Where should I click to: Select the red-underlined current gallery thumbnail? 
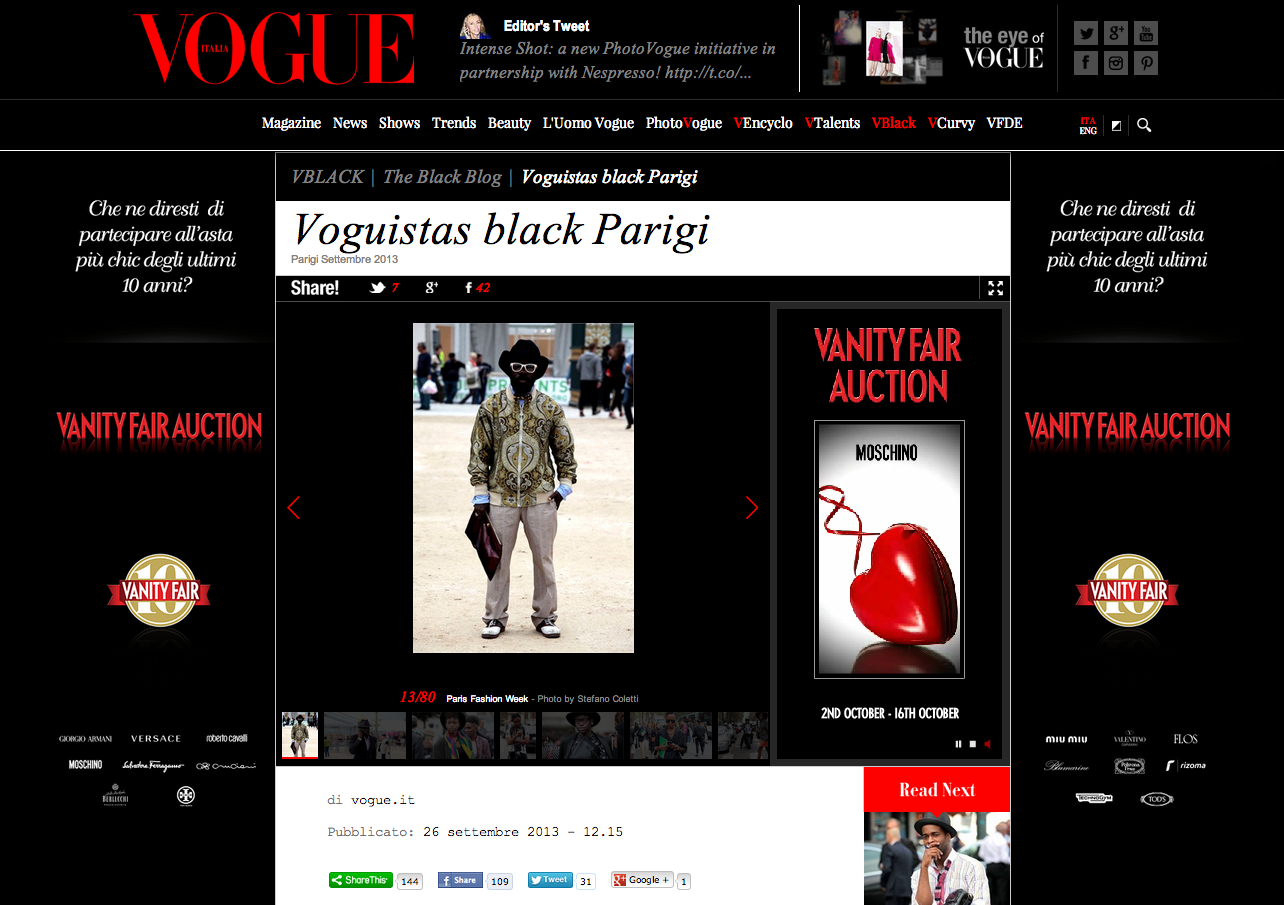click(300, 735)
